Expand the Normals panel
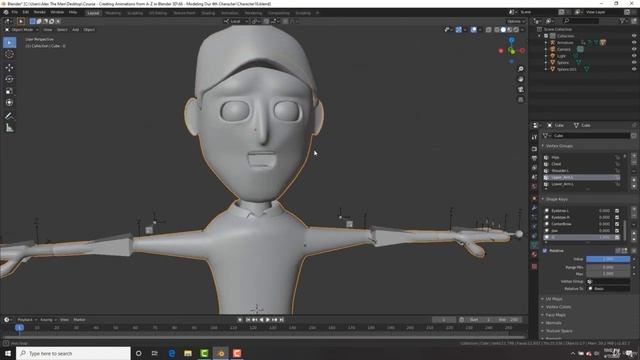 [x=553, y=323]
